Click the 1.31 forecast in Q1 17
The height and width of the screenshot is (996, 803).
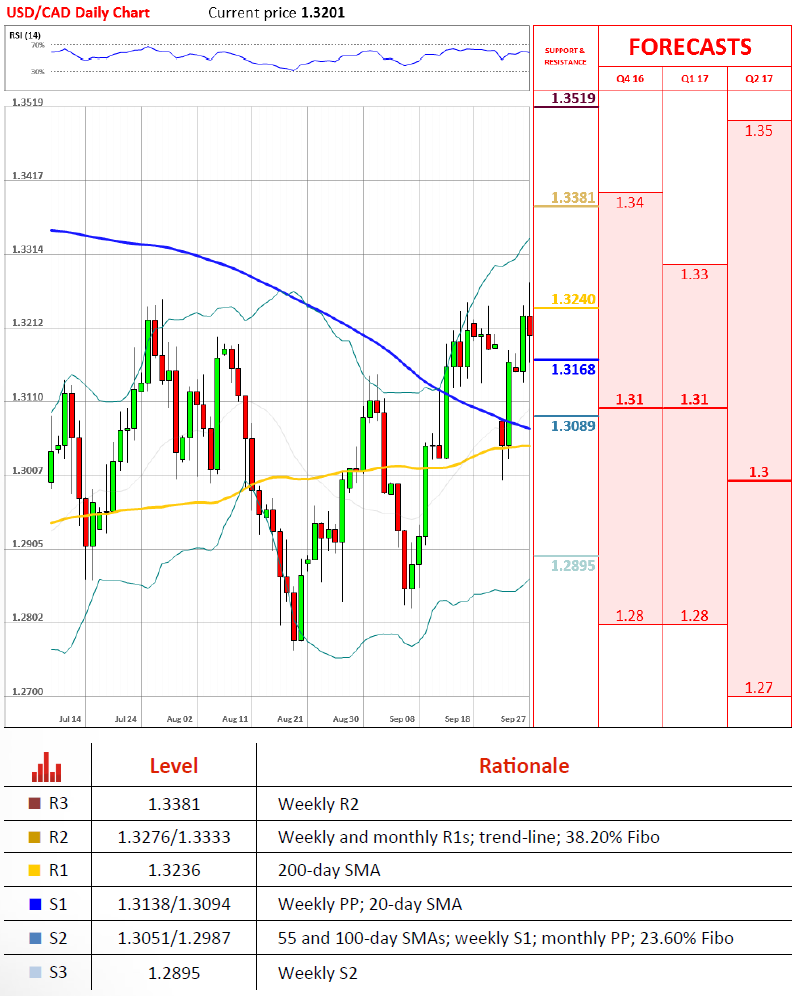[694, 400]
